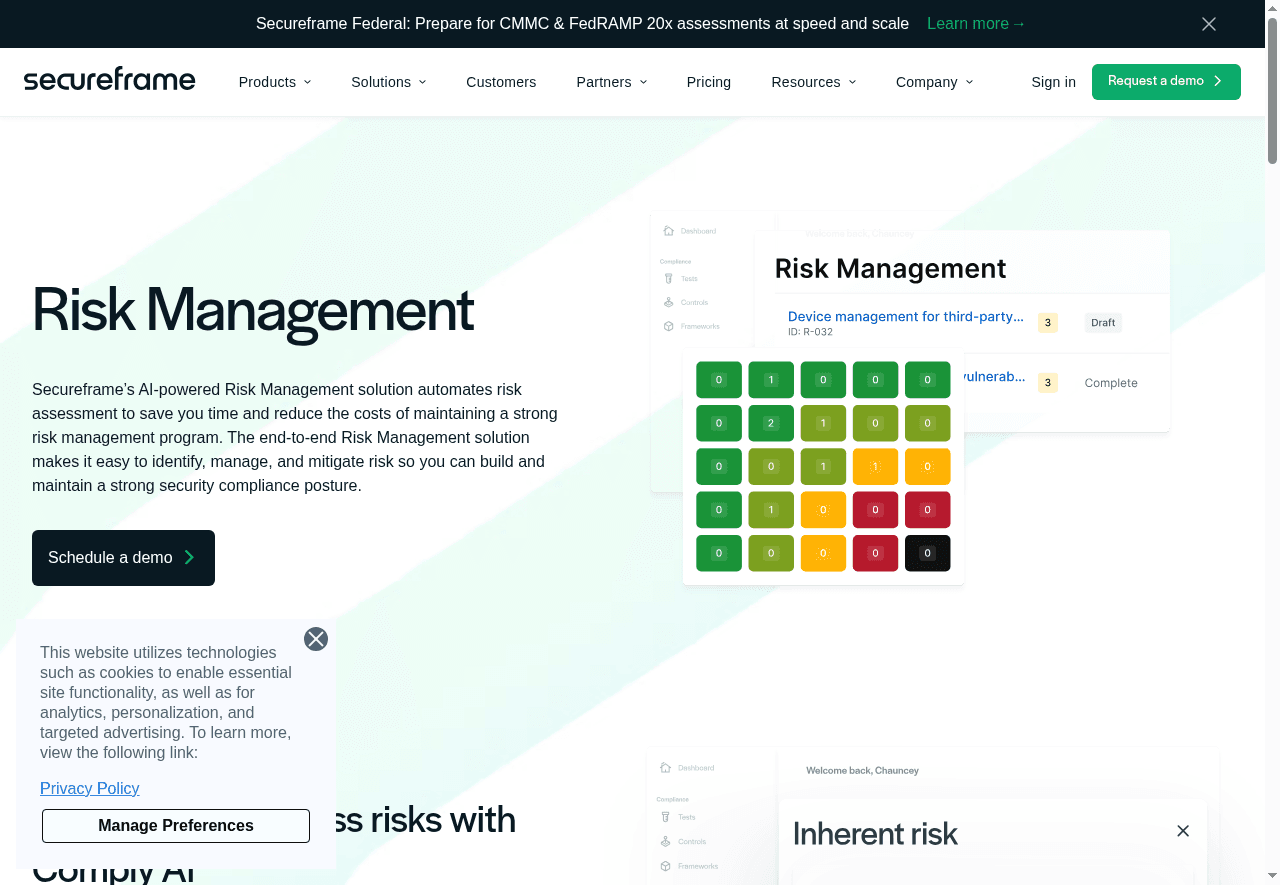Open Frameworks using the cube icon
This screenshot has width=1280, height=885.
(668, 325)
